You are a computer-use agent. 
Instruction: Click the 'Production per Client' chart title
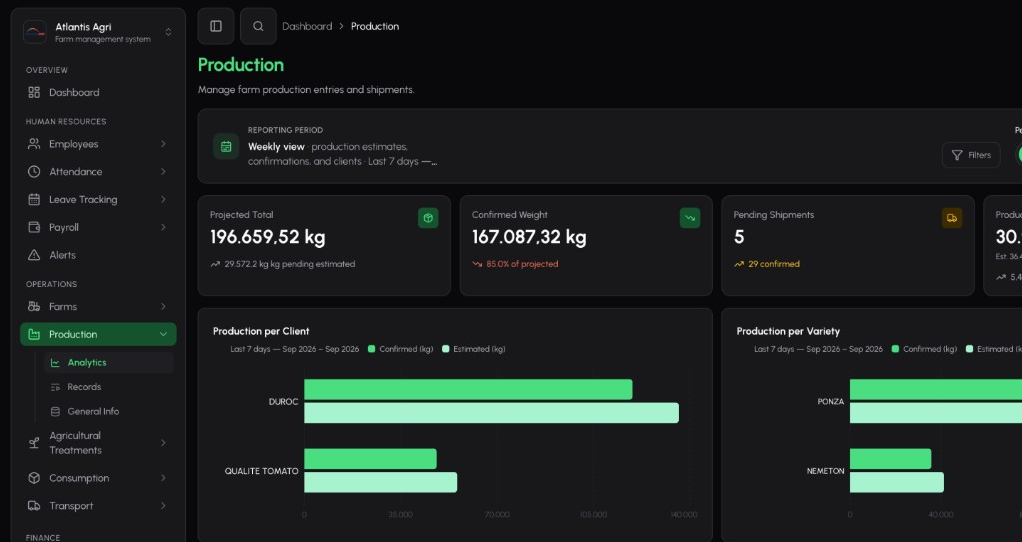click(261, 331)
